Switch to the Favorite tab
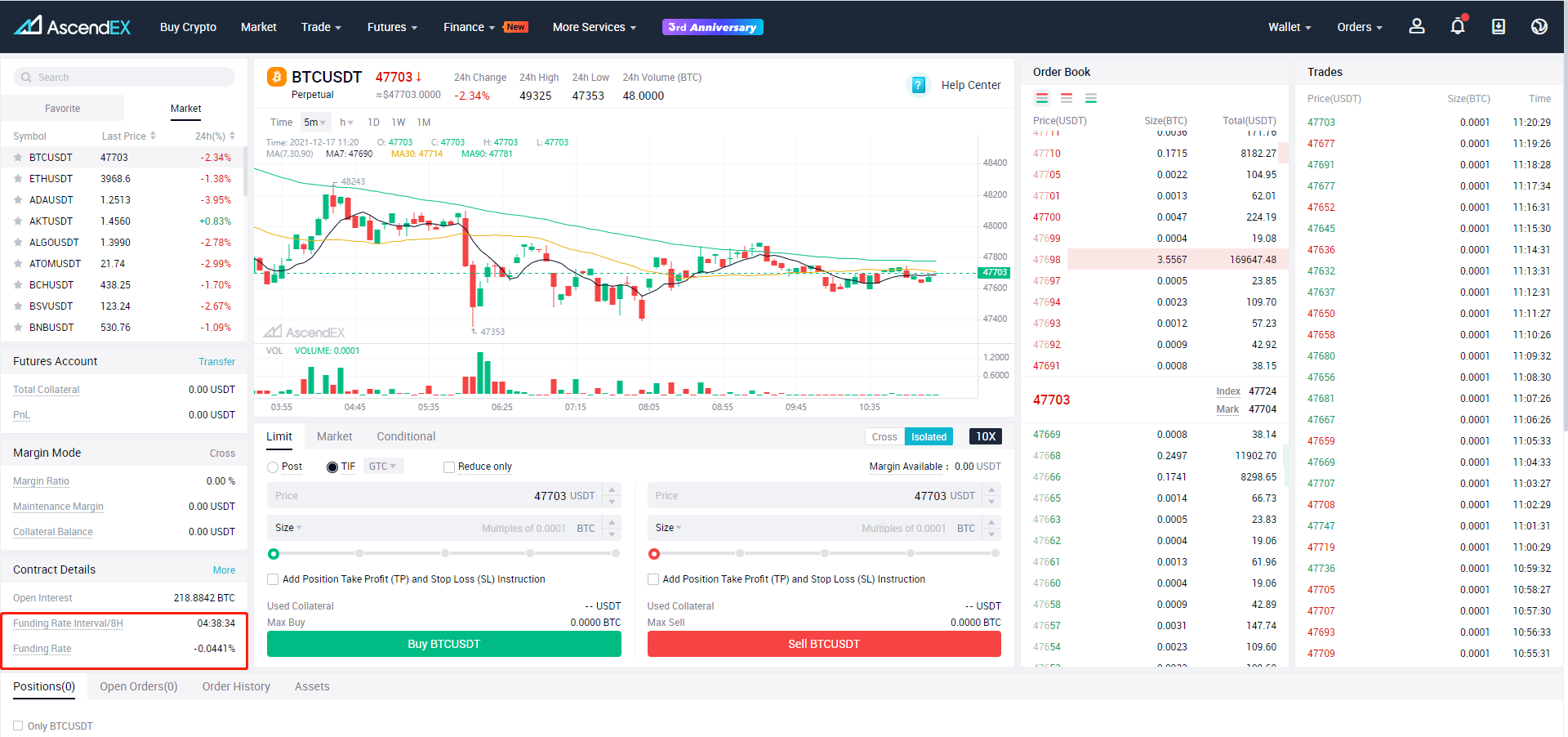The width and height of the screenshot is (1568, 737). [63, 109]
